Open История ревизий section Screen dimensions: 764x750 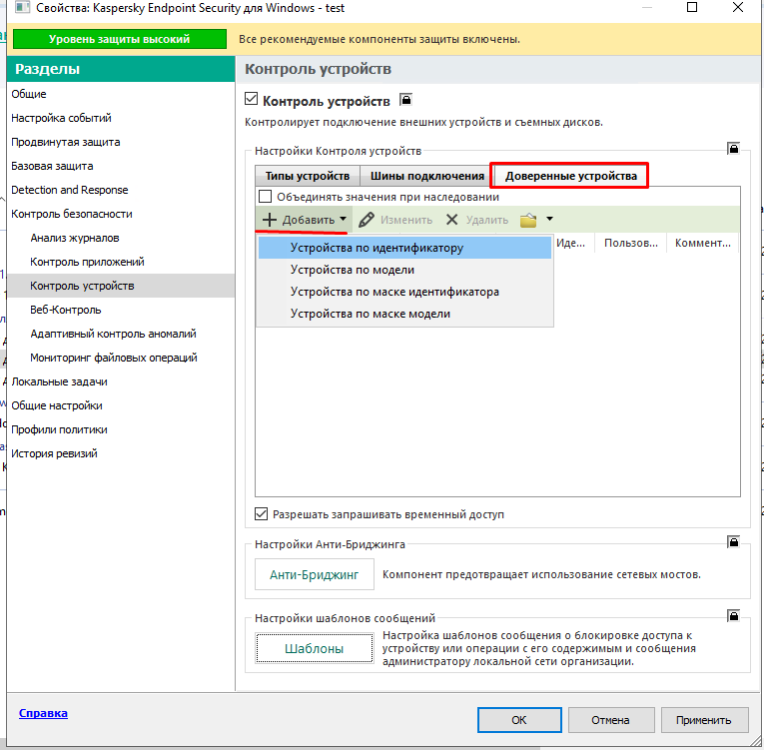point(55,453)
